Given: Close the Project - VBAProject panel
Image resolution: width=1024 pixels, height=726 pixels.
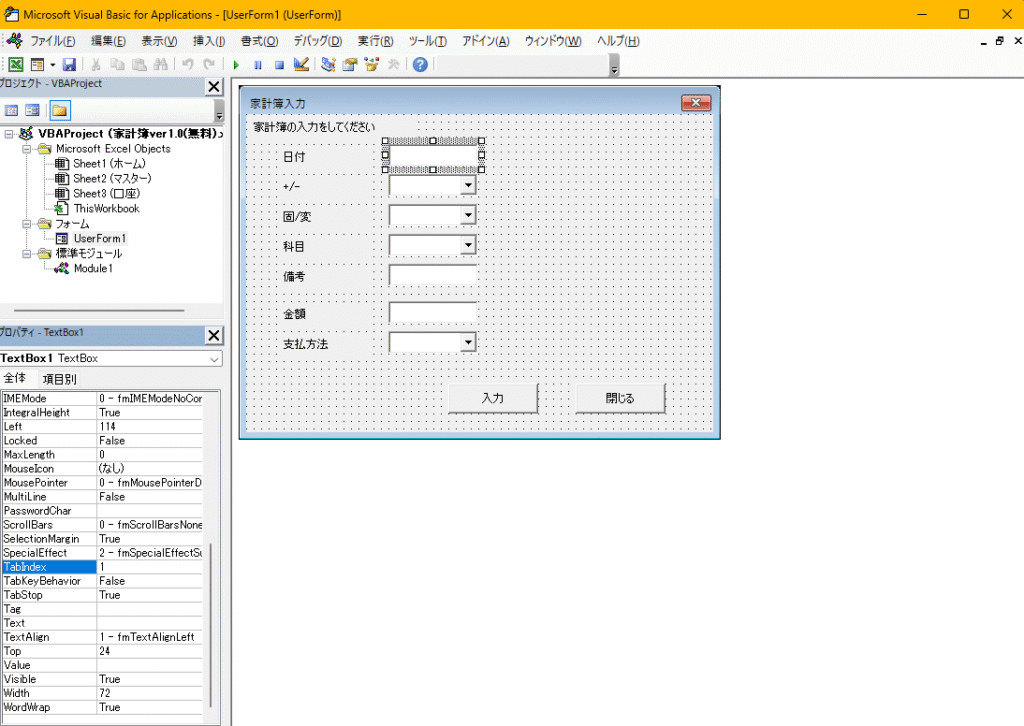Looking at the screenshot, I should pos(214,87).
